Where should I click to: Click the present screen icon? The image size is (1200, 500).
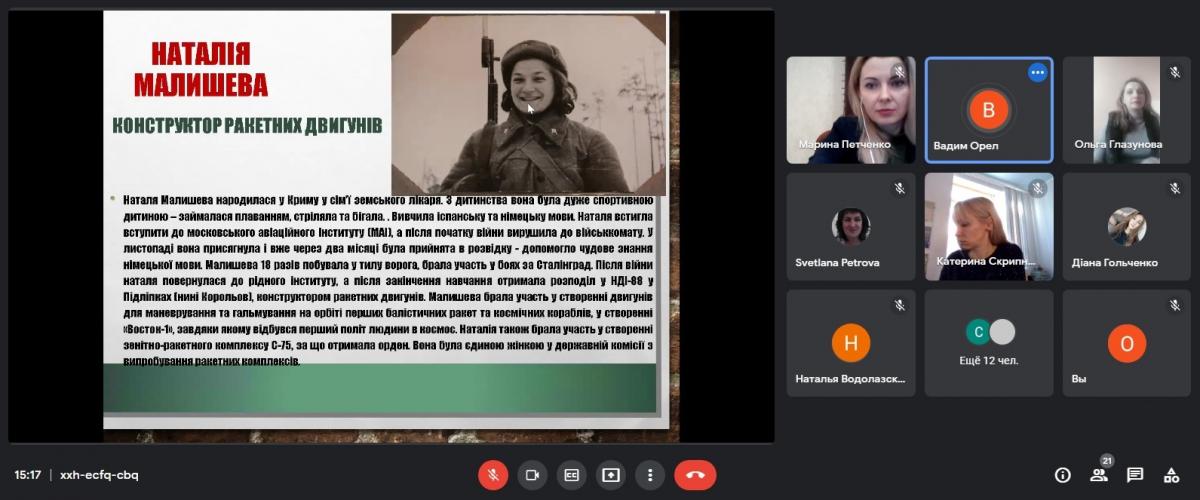611,475
